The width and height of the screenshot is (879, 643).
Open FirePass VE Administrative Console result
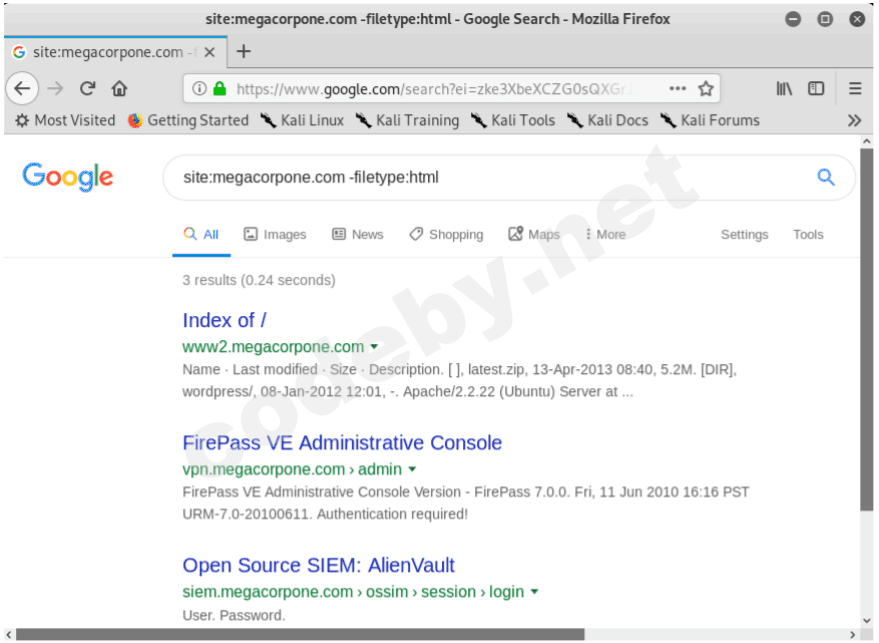[342, 442]
